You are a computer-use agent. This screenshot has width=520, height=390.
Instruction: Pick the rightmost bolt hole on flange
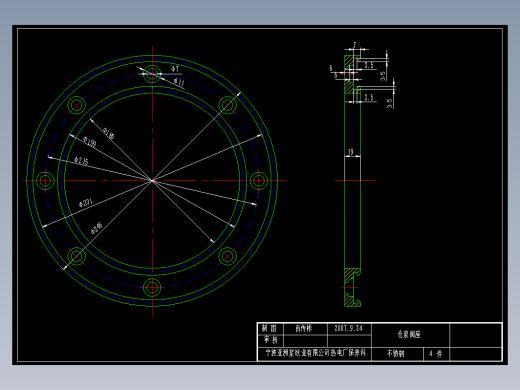coord(259,181)
